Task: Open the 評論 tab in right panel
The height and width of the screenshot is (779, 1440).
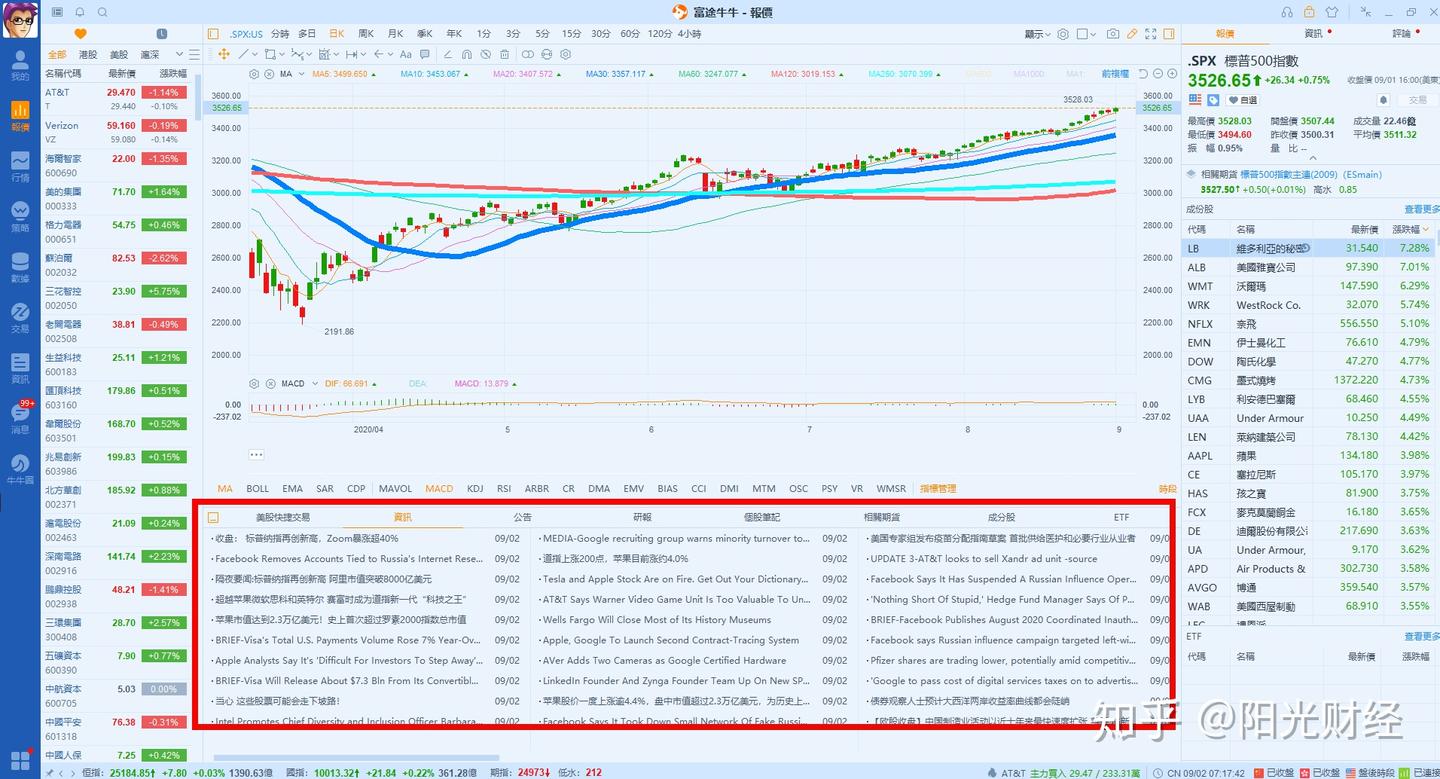Action: 1401,33
